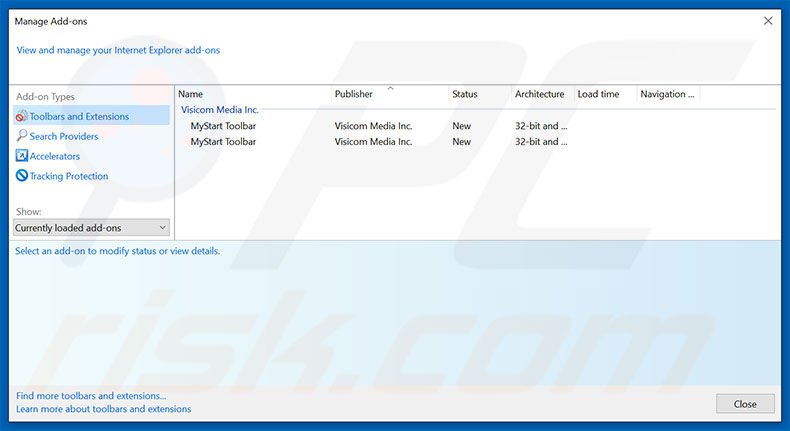The image size is (790, 431).
Task: Click the Navigation column header
Action: pyautogui.click(x=669, y=94)
